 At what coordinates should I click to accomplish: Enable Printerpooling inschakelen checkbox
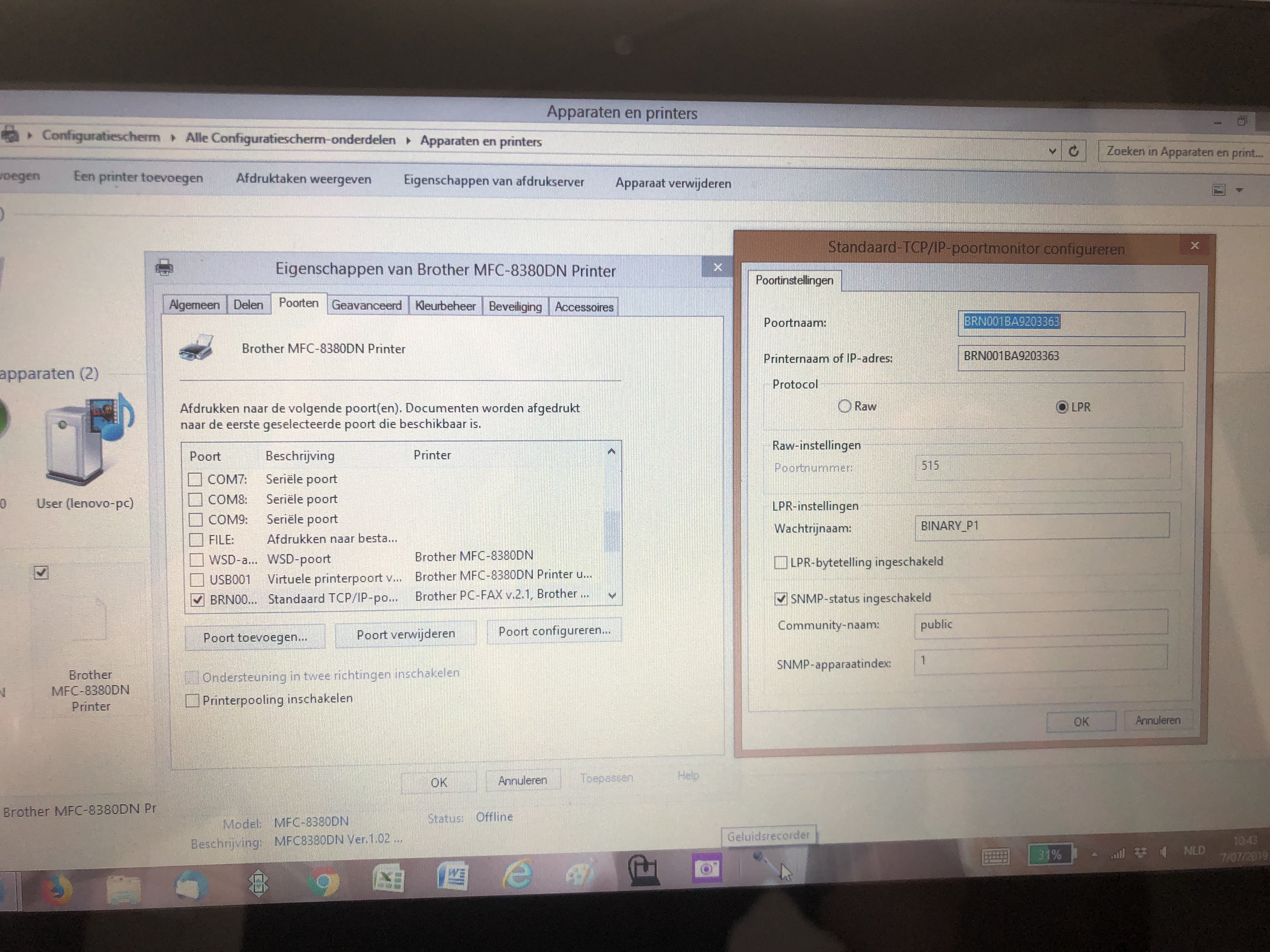(x=192, y=701)
